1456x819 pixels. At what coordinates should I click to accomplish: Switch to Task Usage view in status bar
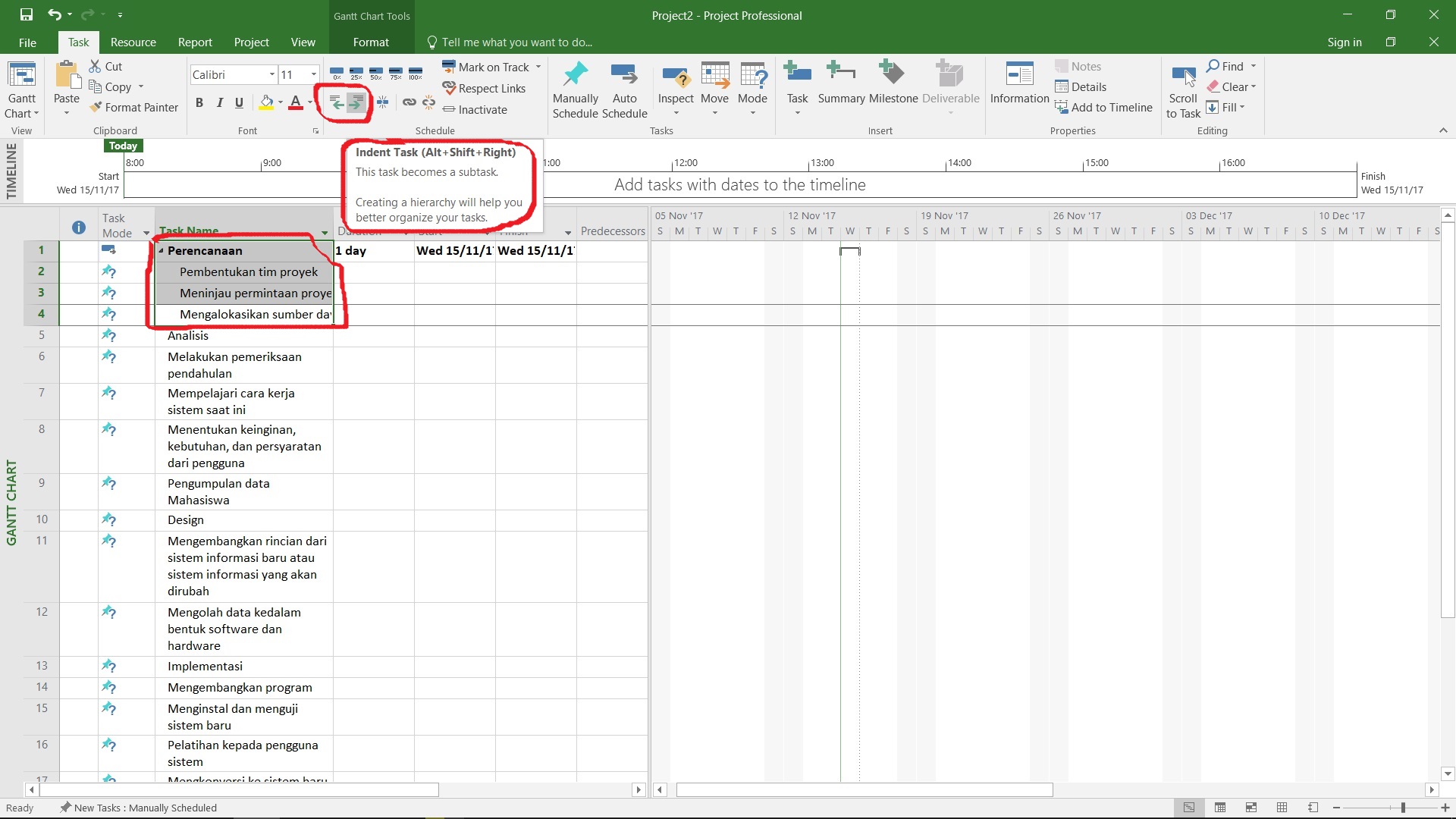point(1220,808)
